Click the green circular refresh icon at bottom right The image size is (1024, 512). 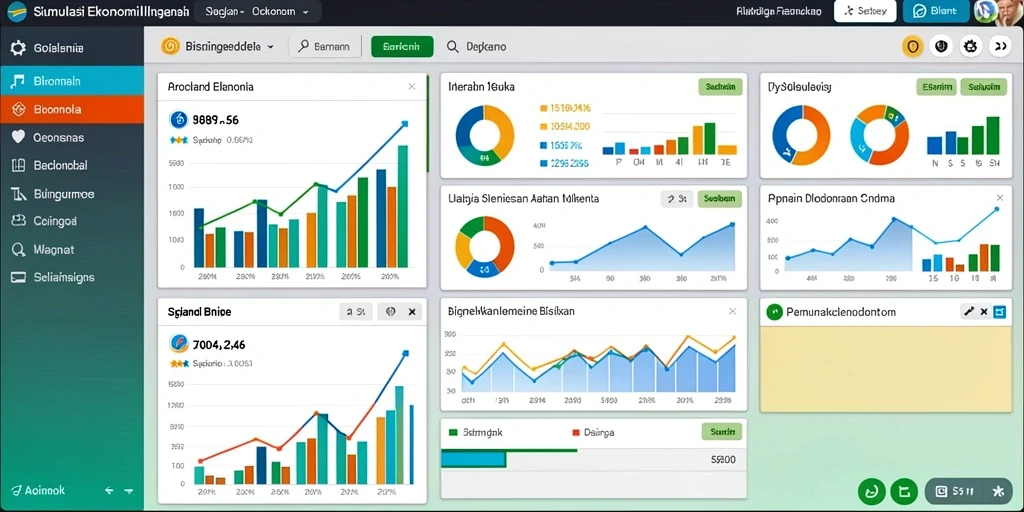click(x=871, y=490)
